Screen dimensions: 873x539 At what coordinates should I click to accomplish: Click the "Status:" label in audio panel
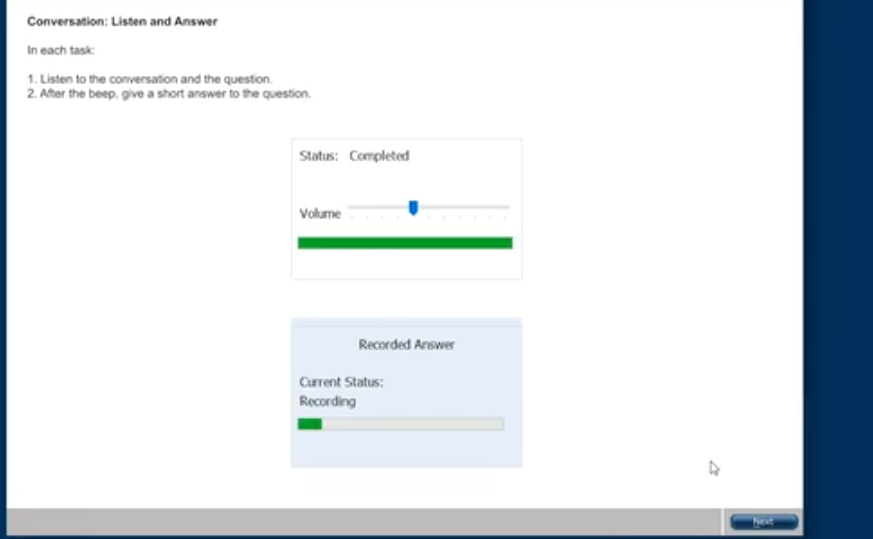coord(319,156)
